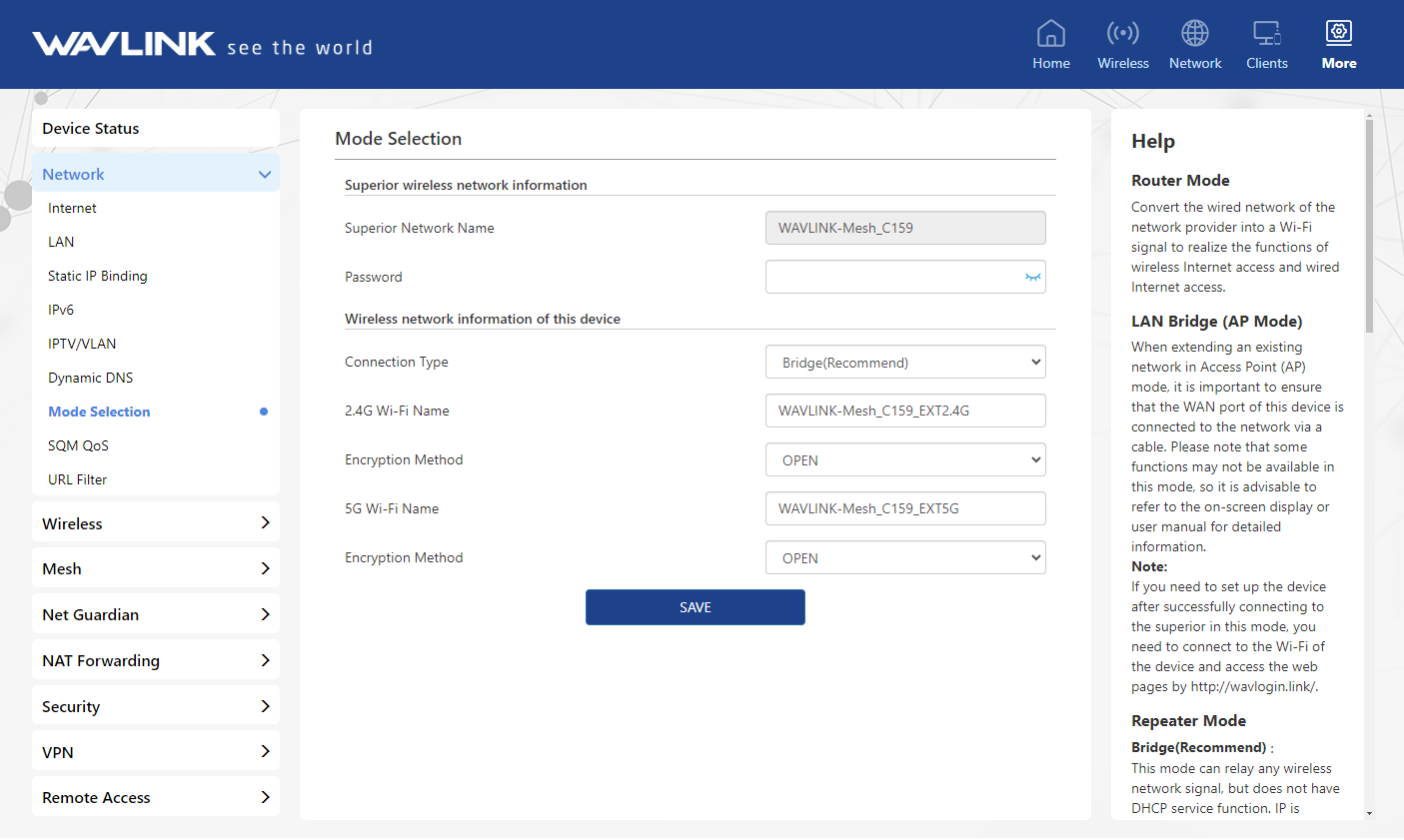Open the Clients devices icon

tap(1266, 34)
